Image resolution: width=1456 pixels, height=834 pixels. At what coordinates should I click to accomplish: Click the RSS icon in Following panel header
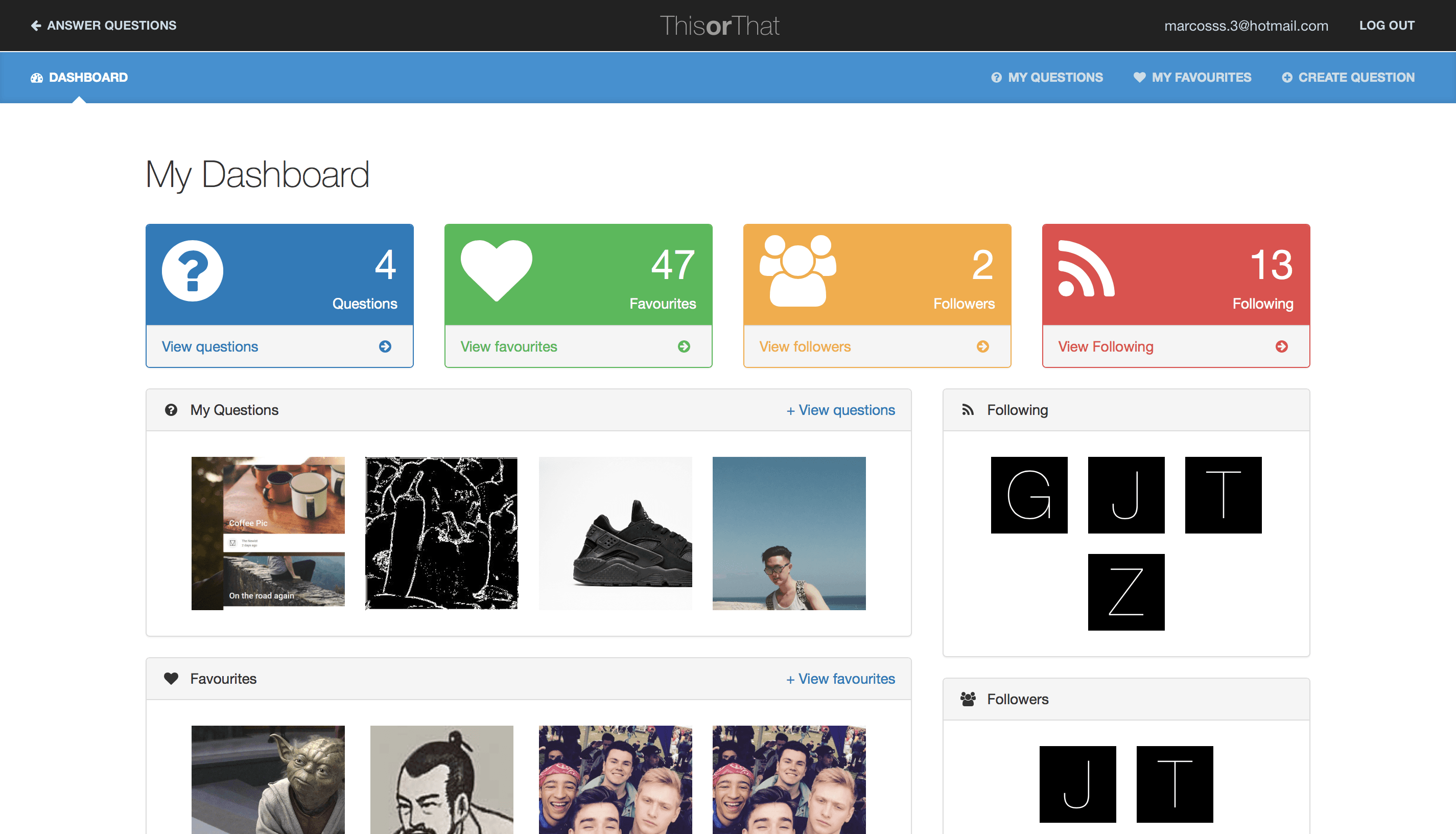click(x=968, y=410)
